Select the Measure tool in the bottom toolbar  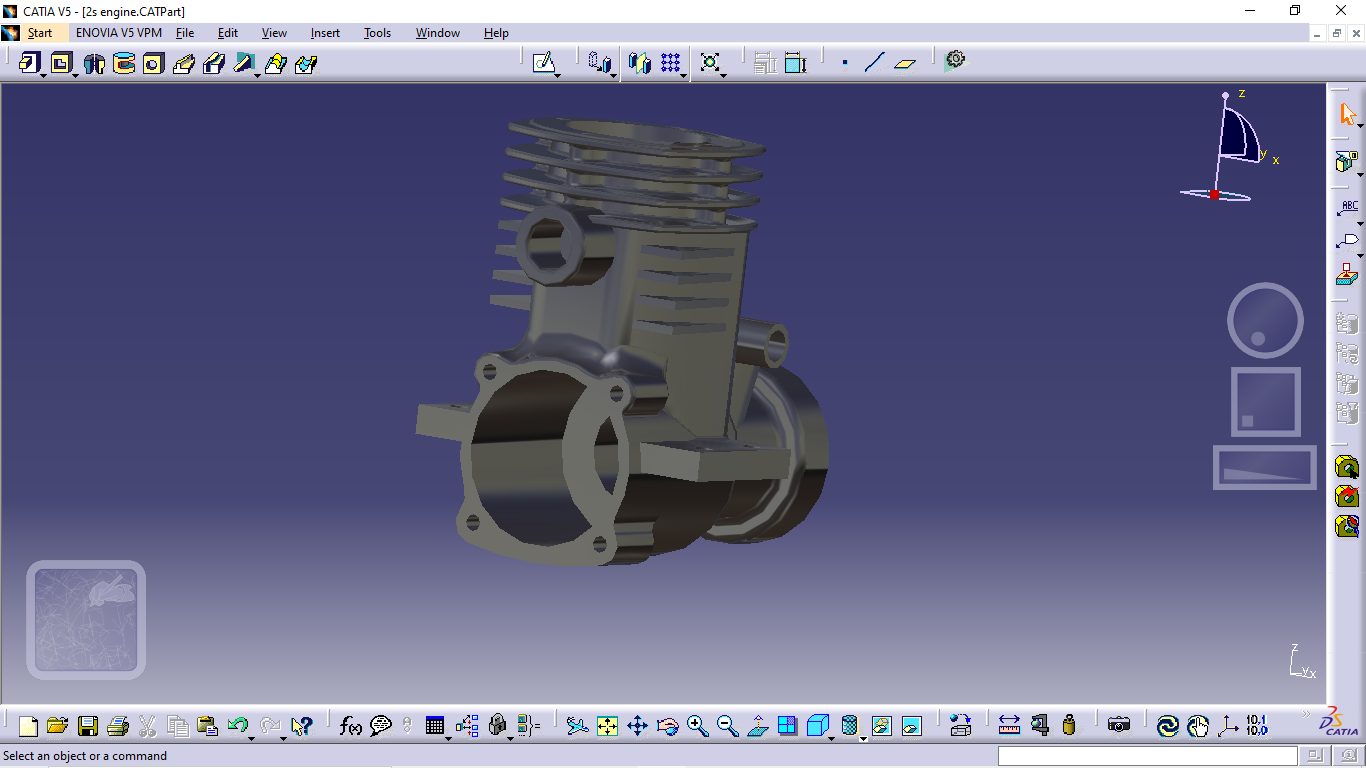coord(1009,725)
